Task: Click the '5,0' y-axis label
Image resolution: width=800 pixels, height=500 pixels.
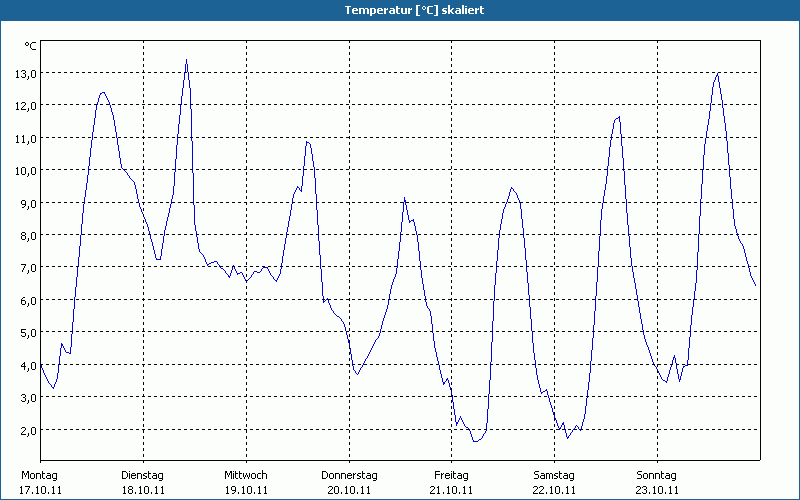Action: pyautogui.click(x=28, y=333)
